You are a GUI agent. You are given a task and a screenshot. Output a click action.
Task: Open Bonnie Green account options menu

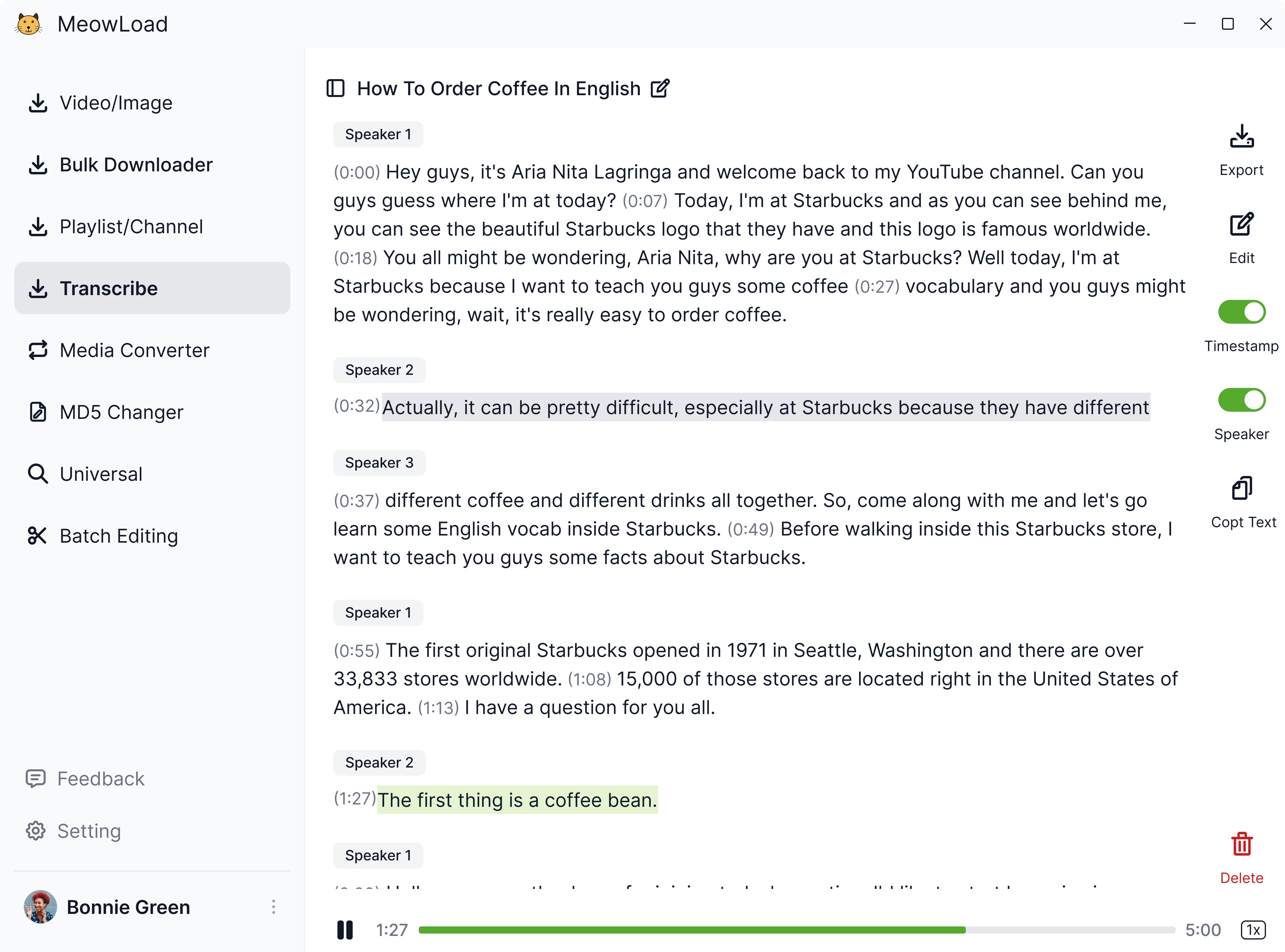(x=273, y=907)
